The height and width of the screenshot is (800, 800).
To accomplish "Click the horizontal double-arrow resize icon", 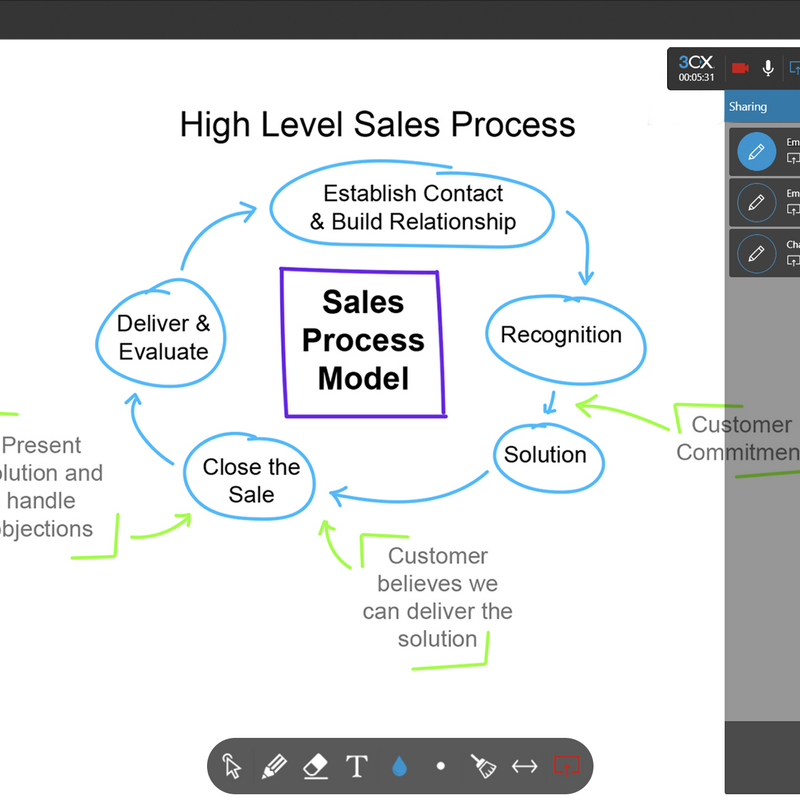I will coord(524,767).
